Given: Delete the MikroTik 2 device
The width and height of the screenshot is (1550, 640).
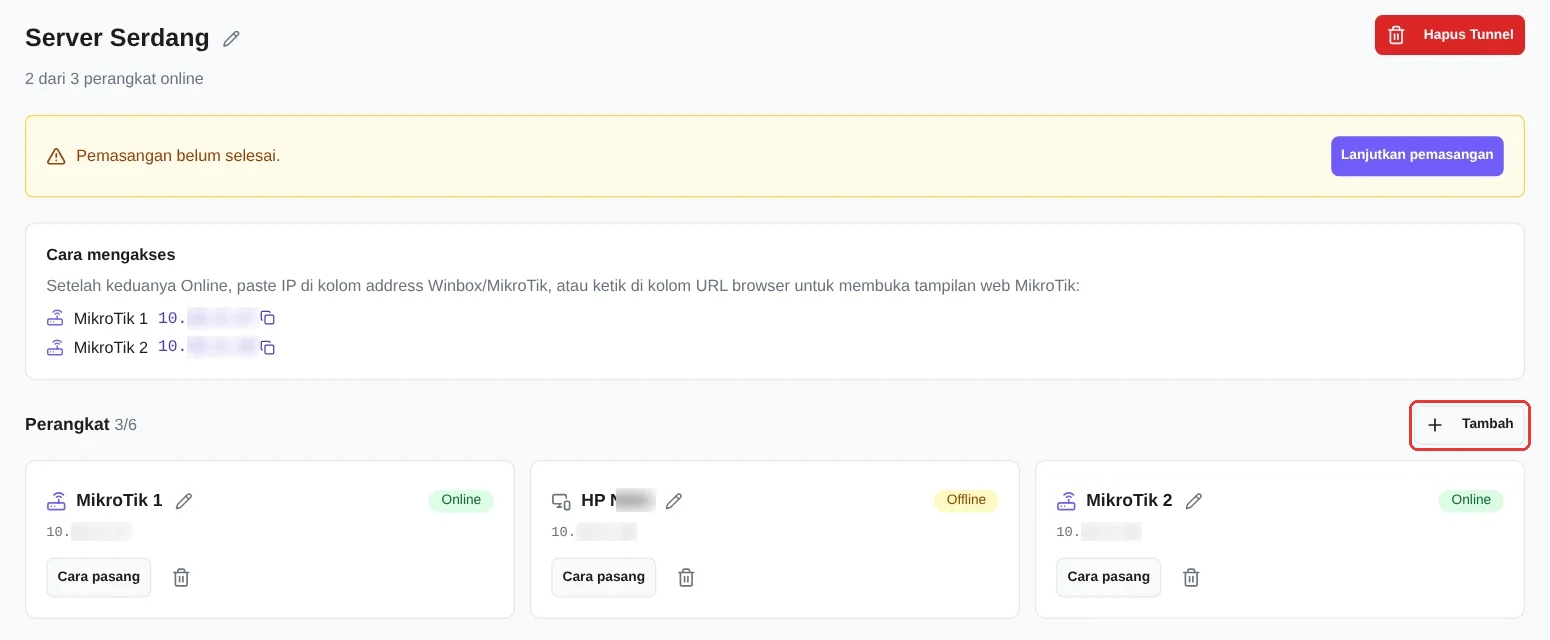Looking at the screenshot, I should 1191,577.
